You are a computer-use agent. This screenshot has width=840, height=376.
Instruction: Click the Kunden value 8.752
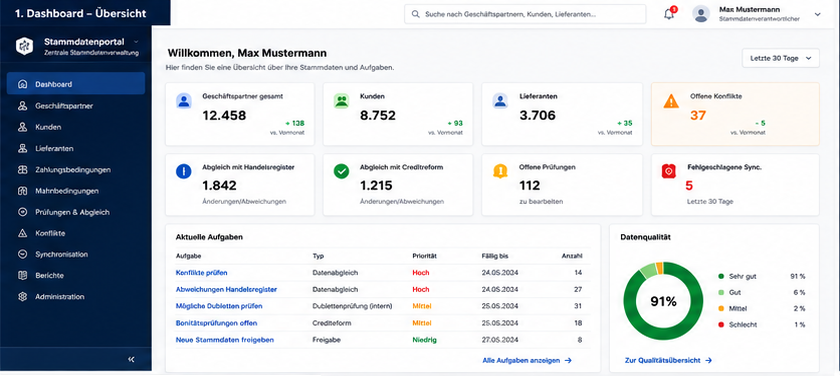point(378,115)
